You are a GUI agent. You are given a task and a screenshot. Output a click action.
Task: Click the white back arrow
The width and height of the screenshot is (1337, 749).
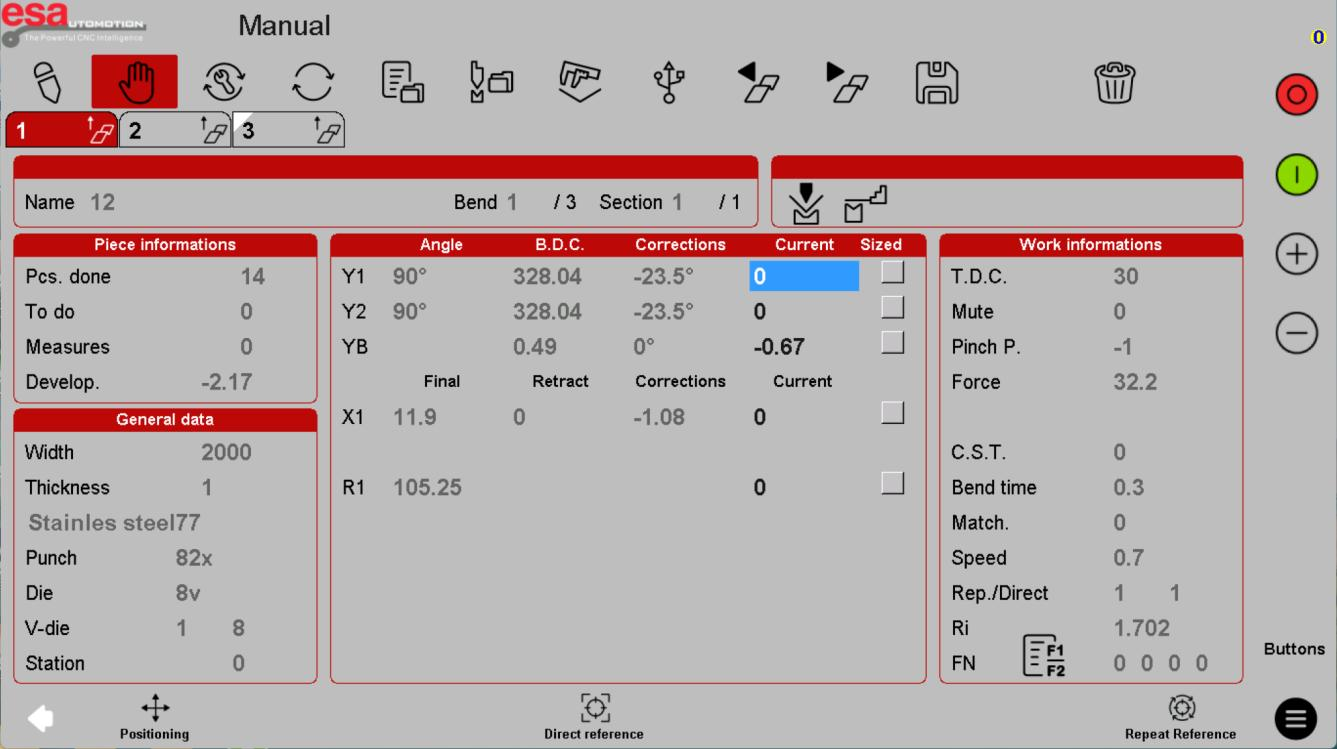tap(40, 718)
